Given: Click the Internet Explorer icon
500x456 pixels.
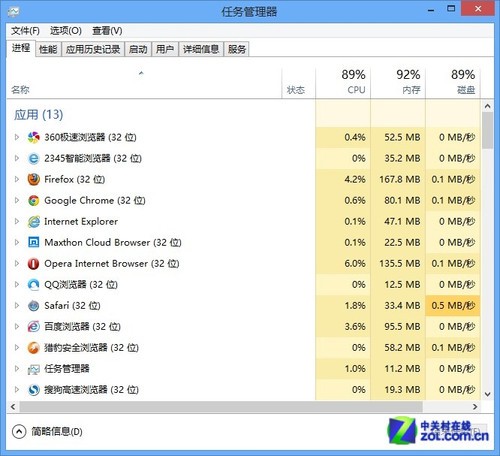Looking at the screenshot, I should click(x=33, y=221).
